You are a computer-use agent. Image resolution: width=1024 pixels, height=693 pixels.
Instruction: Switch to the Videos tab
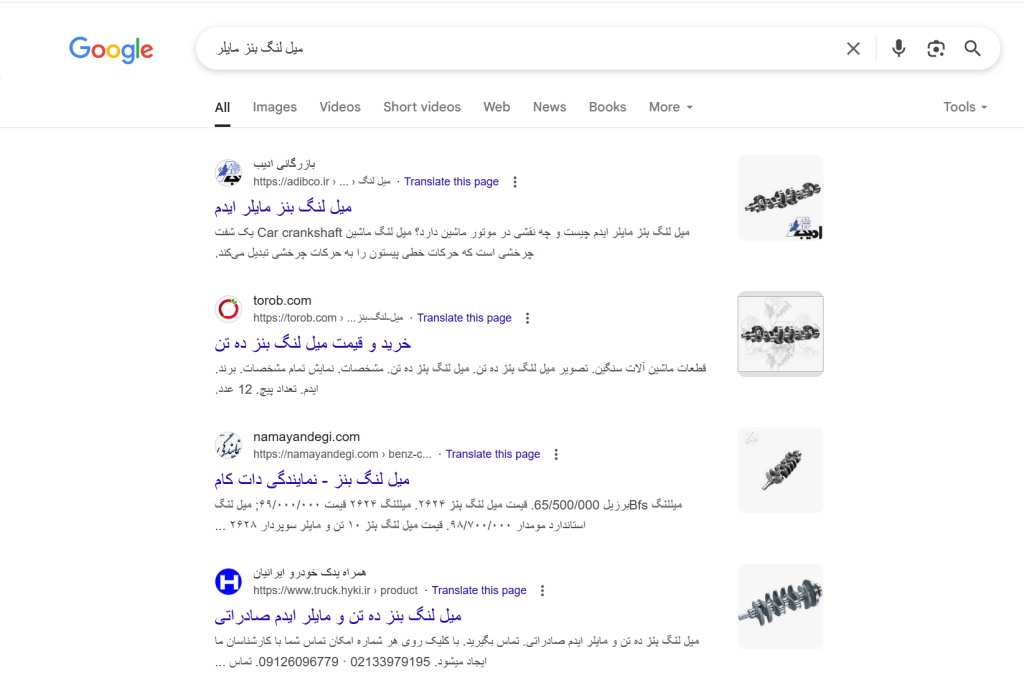340,107
